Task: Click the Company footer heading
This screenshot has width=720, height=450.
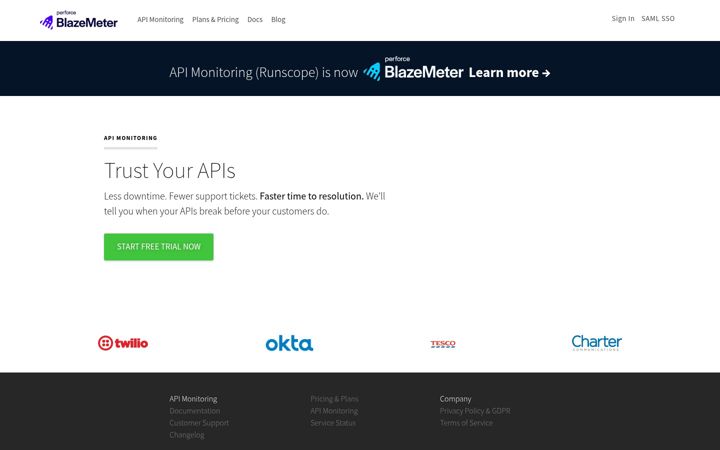Action: point(456,399)
